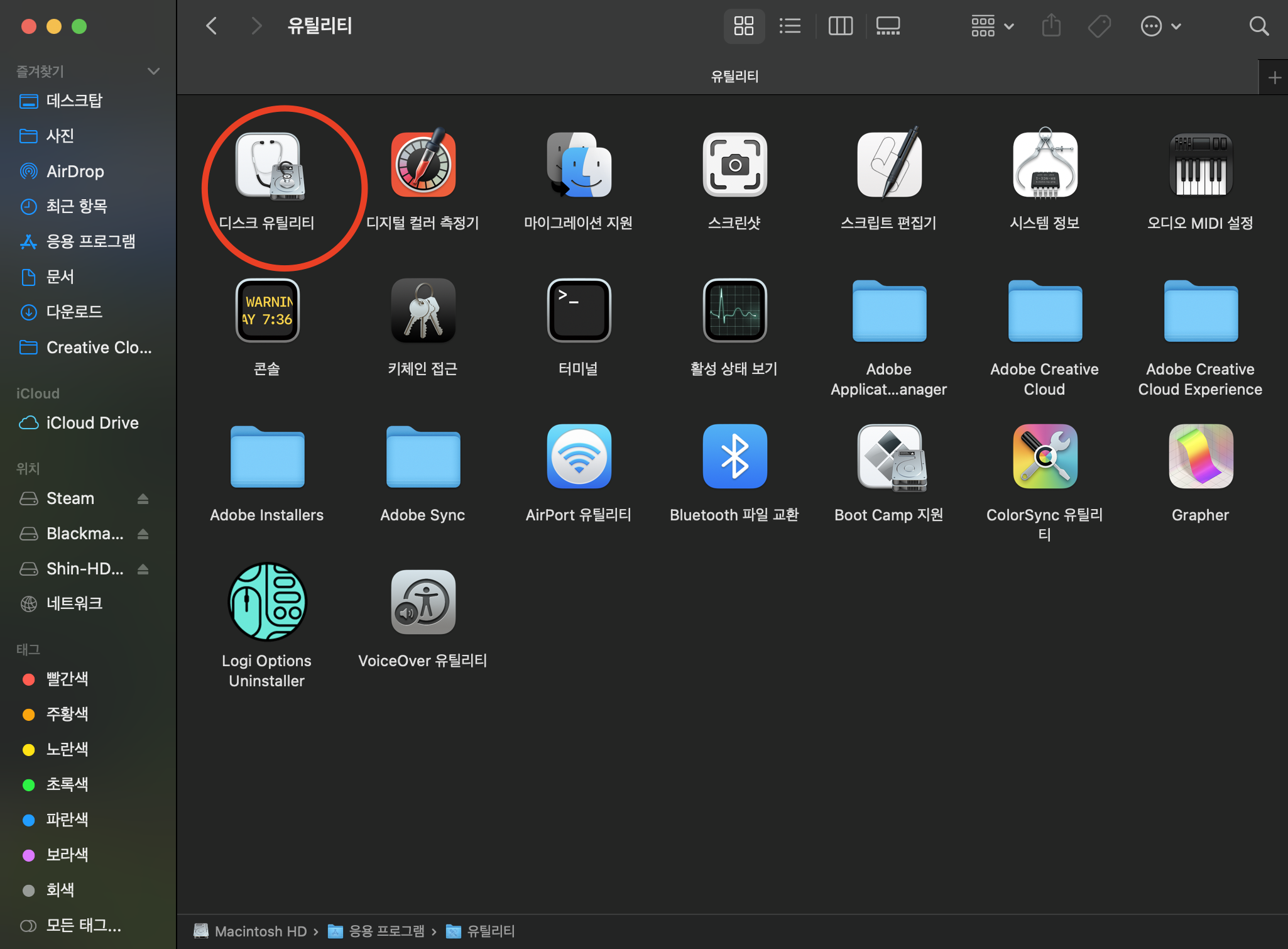Switch to column view mode
Viewport: 1288px width, 949px height.
click(840, 26)
